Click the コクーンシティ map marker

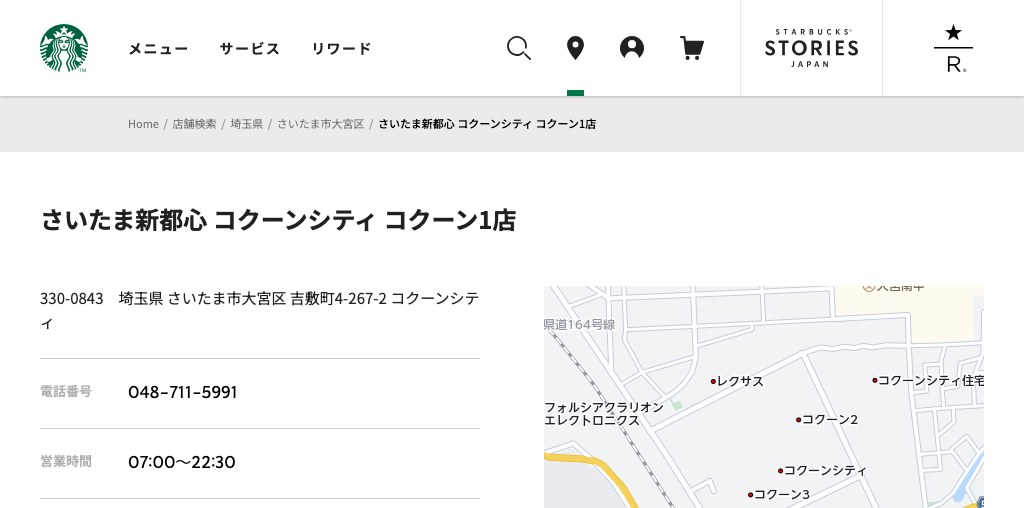click(822, 471)
